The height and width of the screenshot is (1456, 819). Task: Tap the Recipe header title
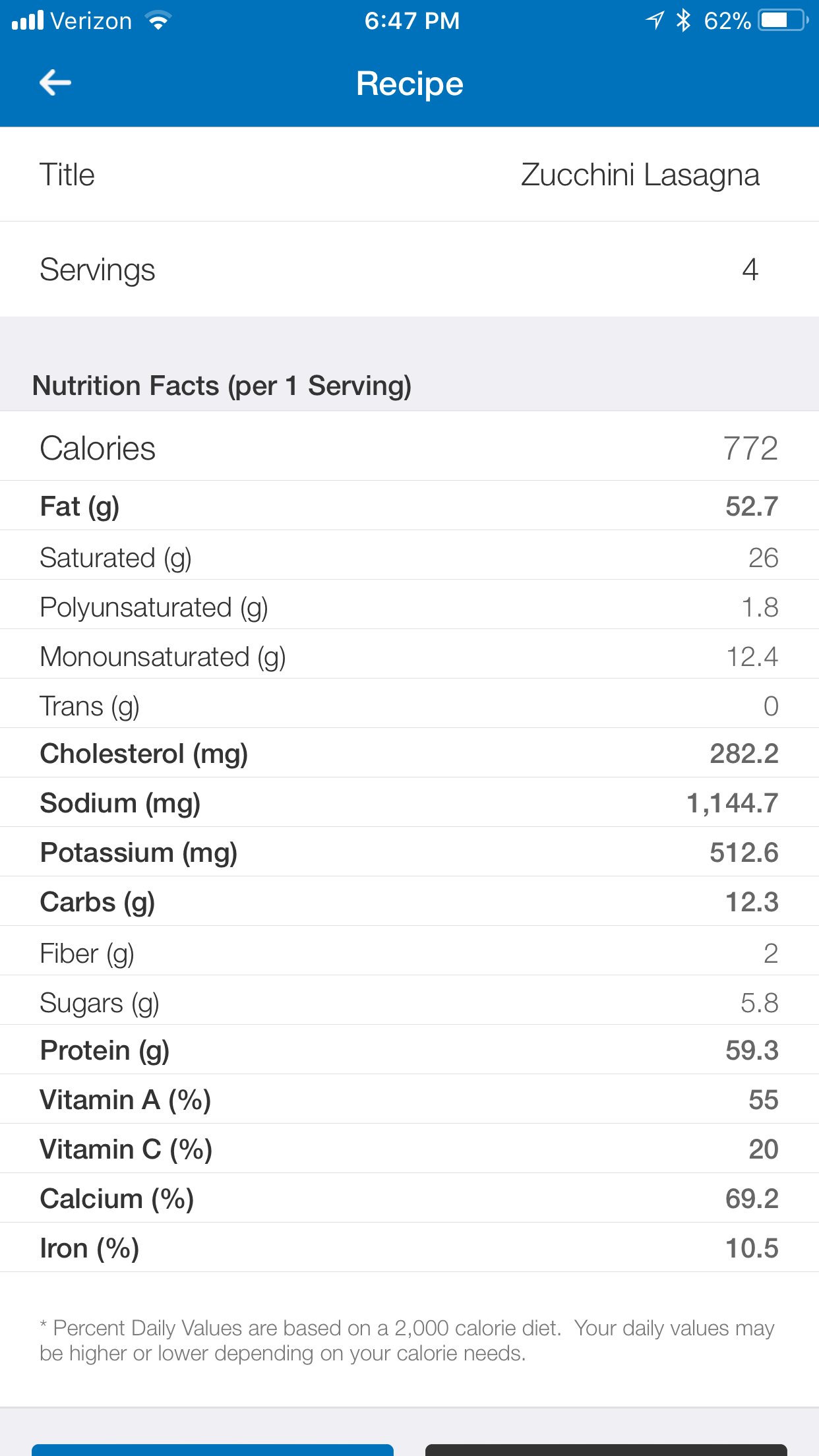click(409, 84)
